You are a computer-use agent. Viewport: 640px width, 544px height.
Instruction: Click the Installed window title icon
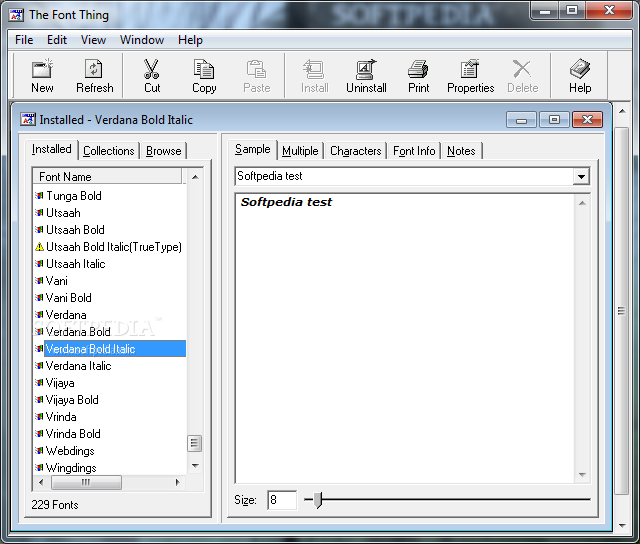pyautogui.click(x=28, y=120)
